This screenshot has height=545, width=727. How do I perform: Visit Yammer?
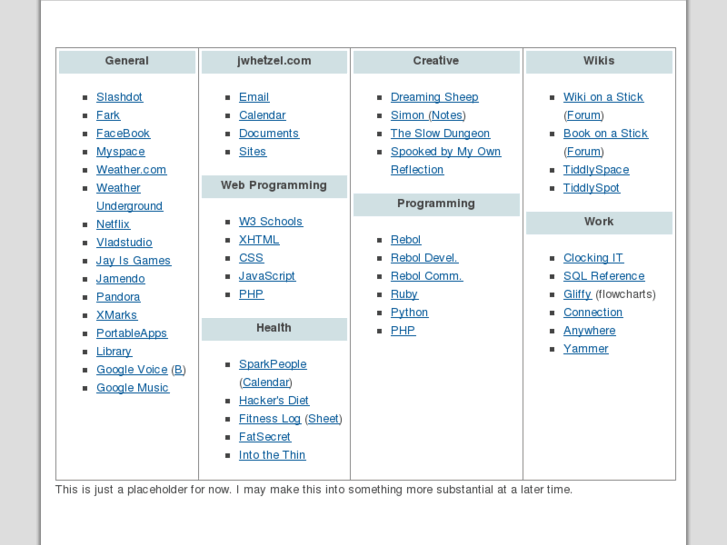[x=586, y=349]
